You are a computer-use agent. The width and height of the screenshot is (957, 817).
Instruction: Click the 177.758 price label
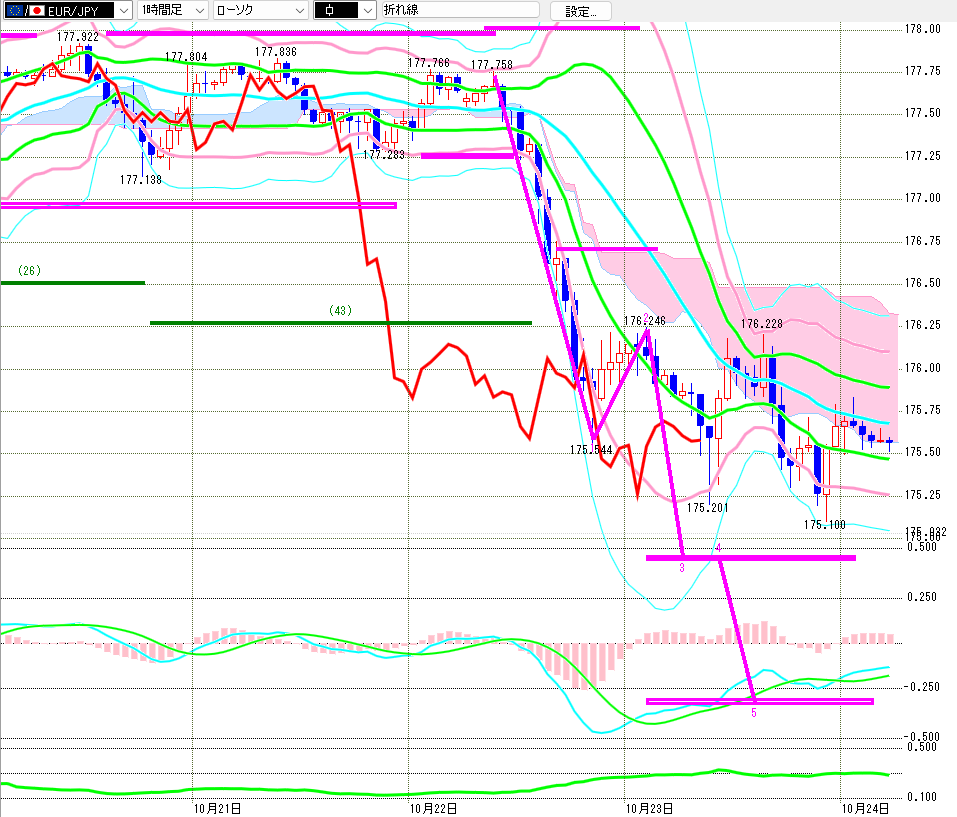[x=492, y=65]
